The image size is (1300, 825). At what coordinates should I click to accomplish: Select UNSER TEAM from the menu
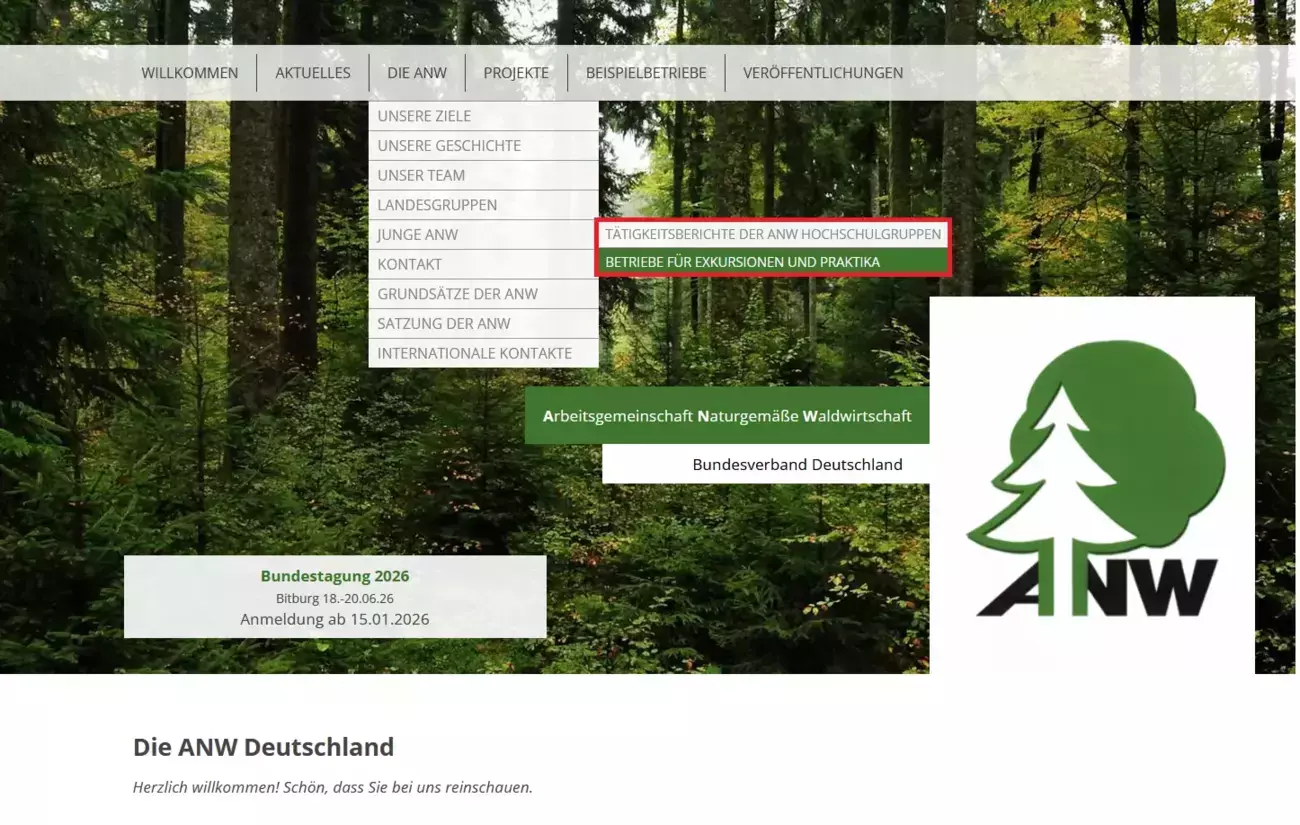(x=421, y=175)
